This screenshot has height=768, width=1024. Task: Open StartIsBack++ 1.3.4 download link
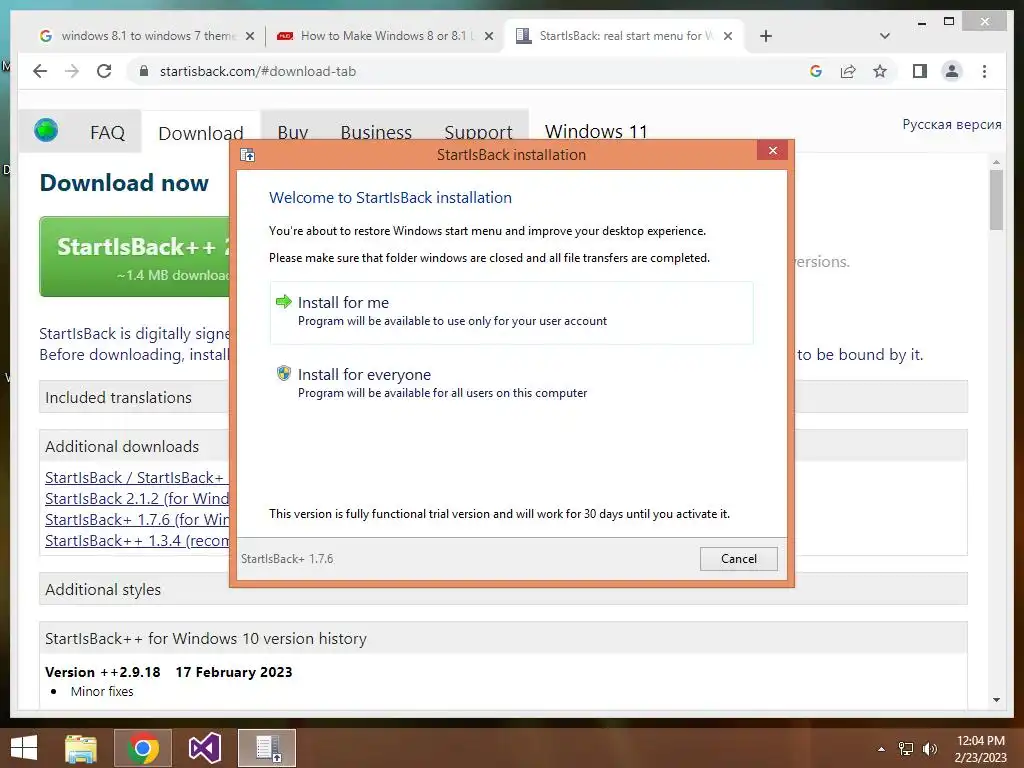pos(136,541)
